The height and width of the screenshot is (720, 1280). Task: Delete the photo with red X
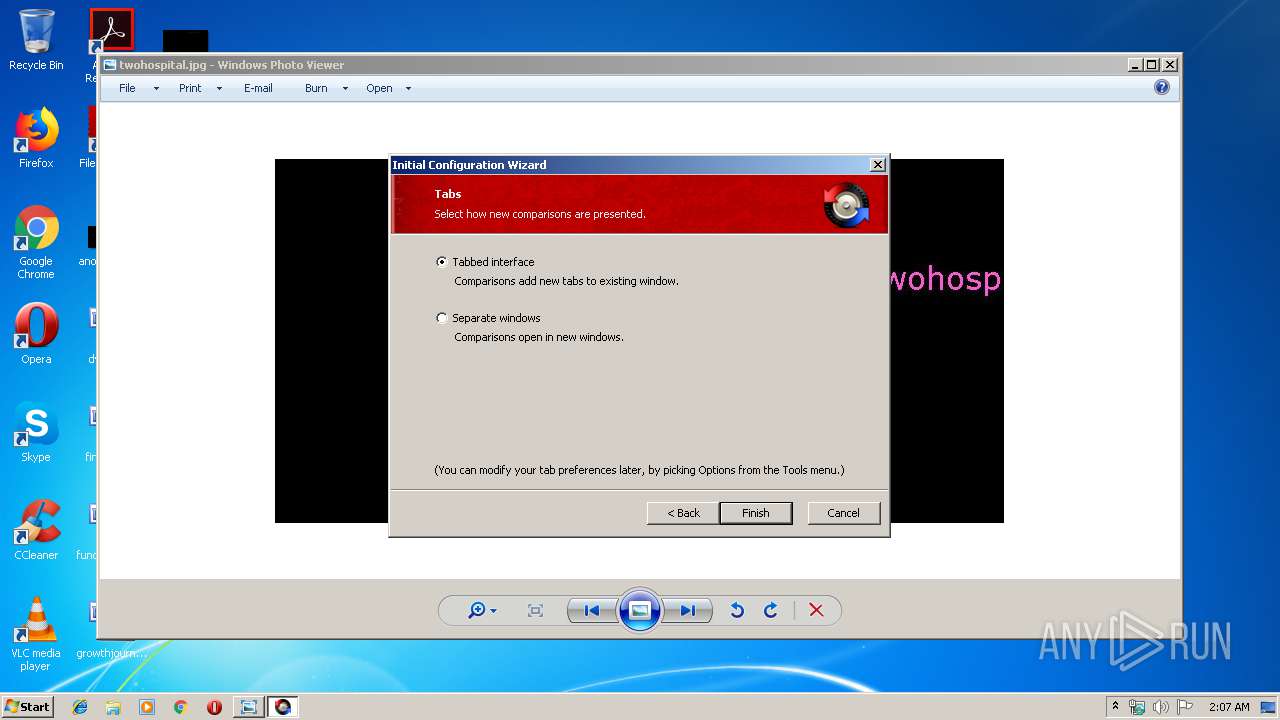(816, 610)
